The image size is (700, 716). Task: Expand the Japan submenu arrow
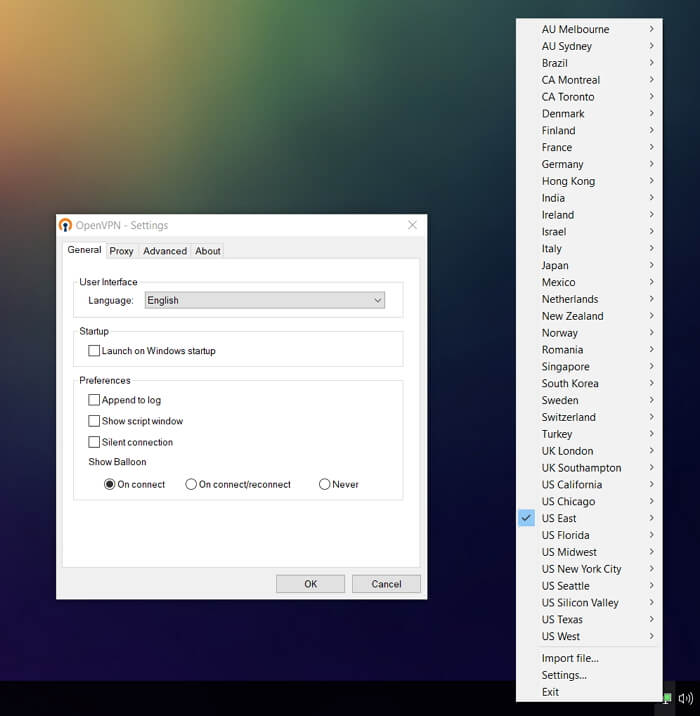(x=652, y=265)
